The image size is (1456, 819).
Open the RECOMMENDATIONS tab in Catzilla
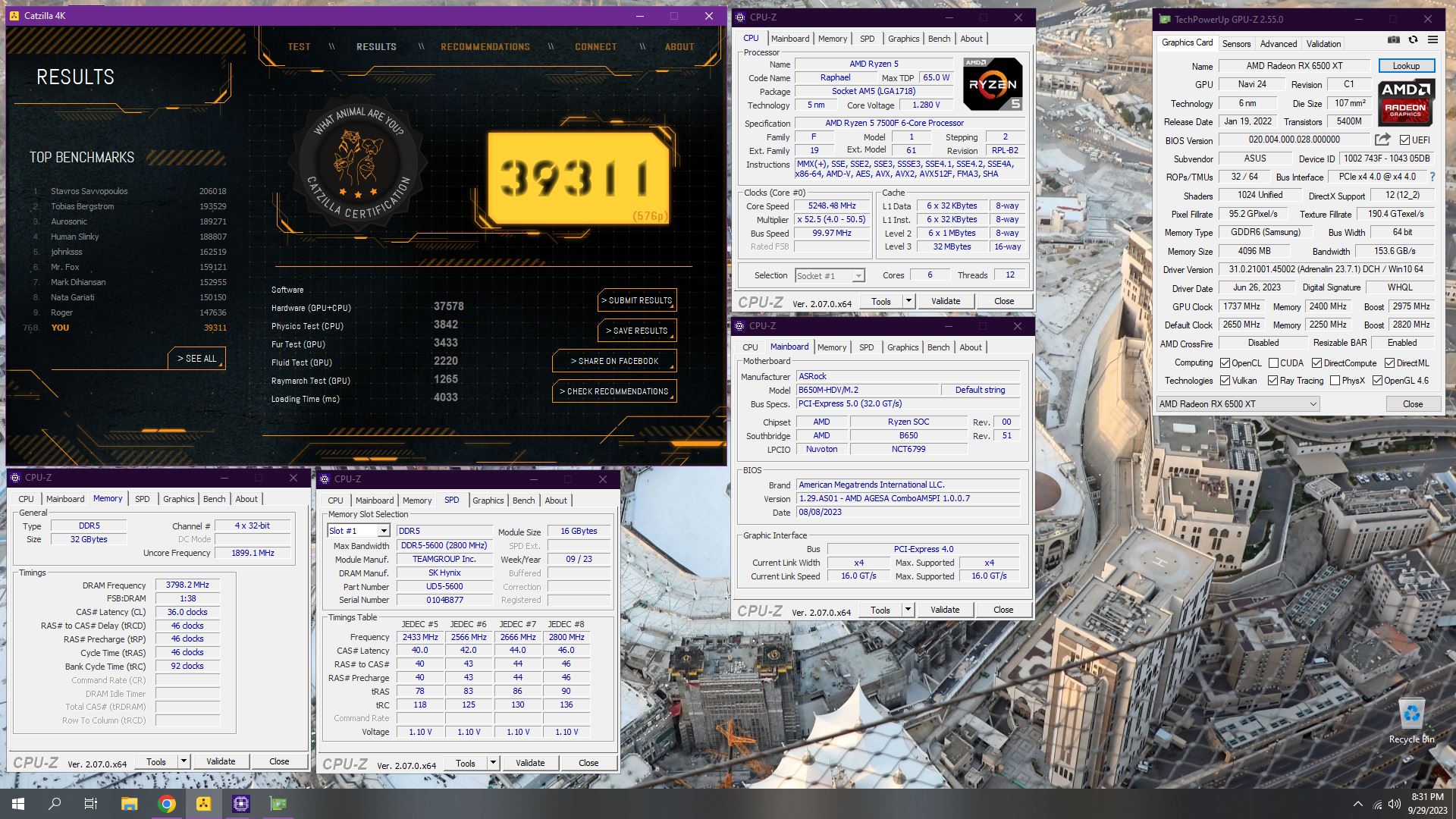click(485, 46)
